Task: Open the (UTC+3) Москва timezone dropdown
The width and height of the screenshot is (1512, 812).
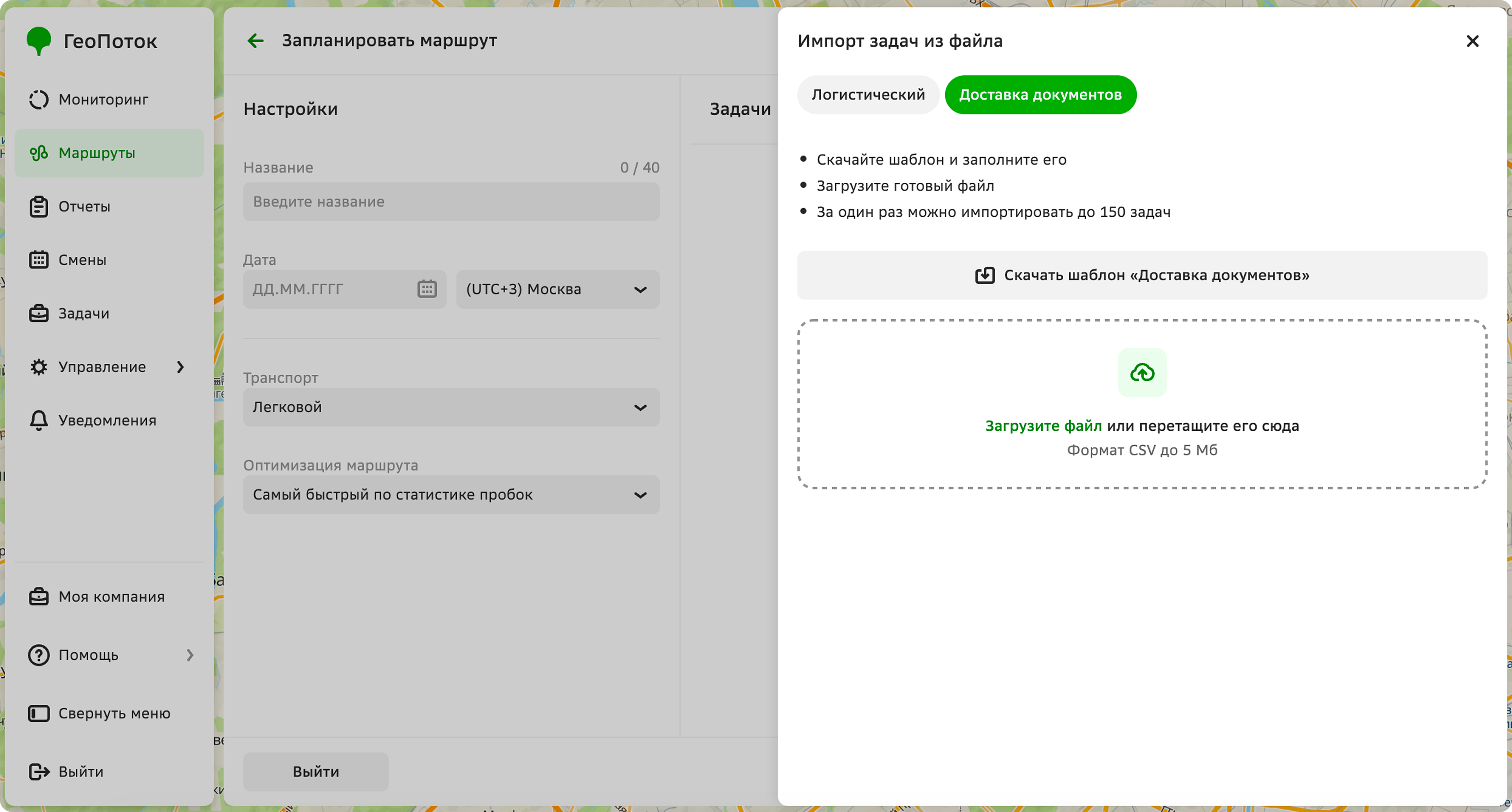Action: pos(557,289)
